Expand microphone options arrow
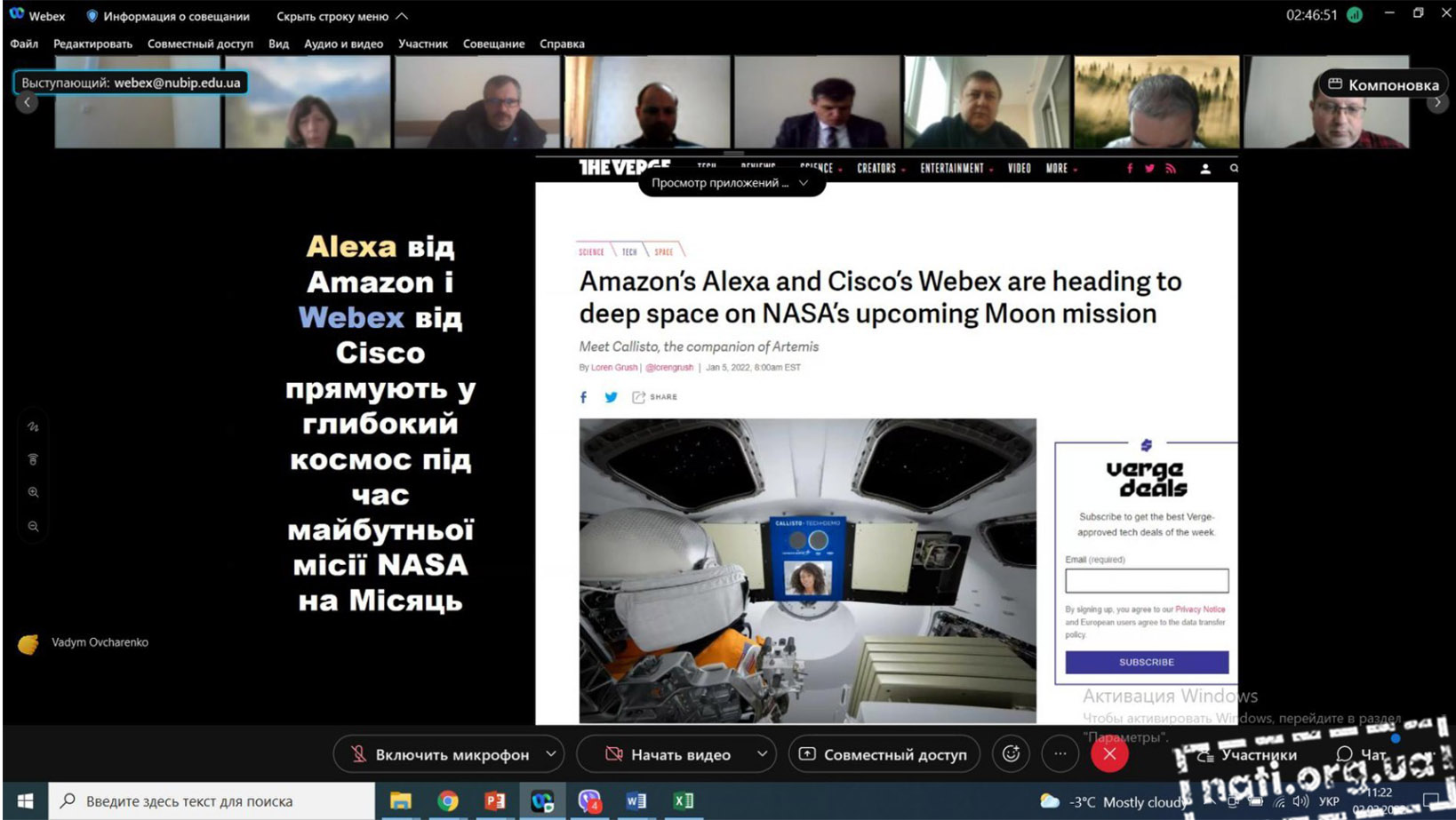The image size is (1456, 820). pos(551,754)
